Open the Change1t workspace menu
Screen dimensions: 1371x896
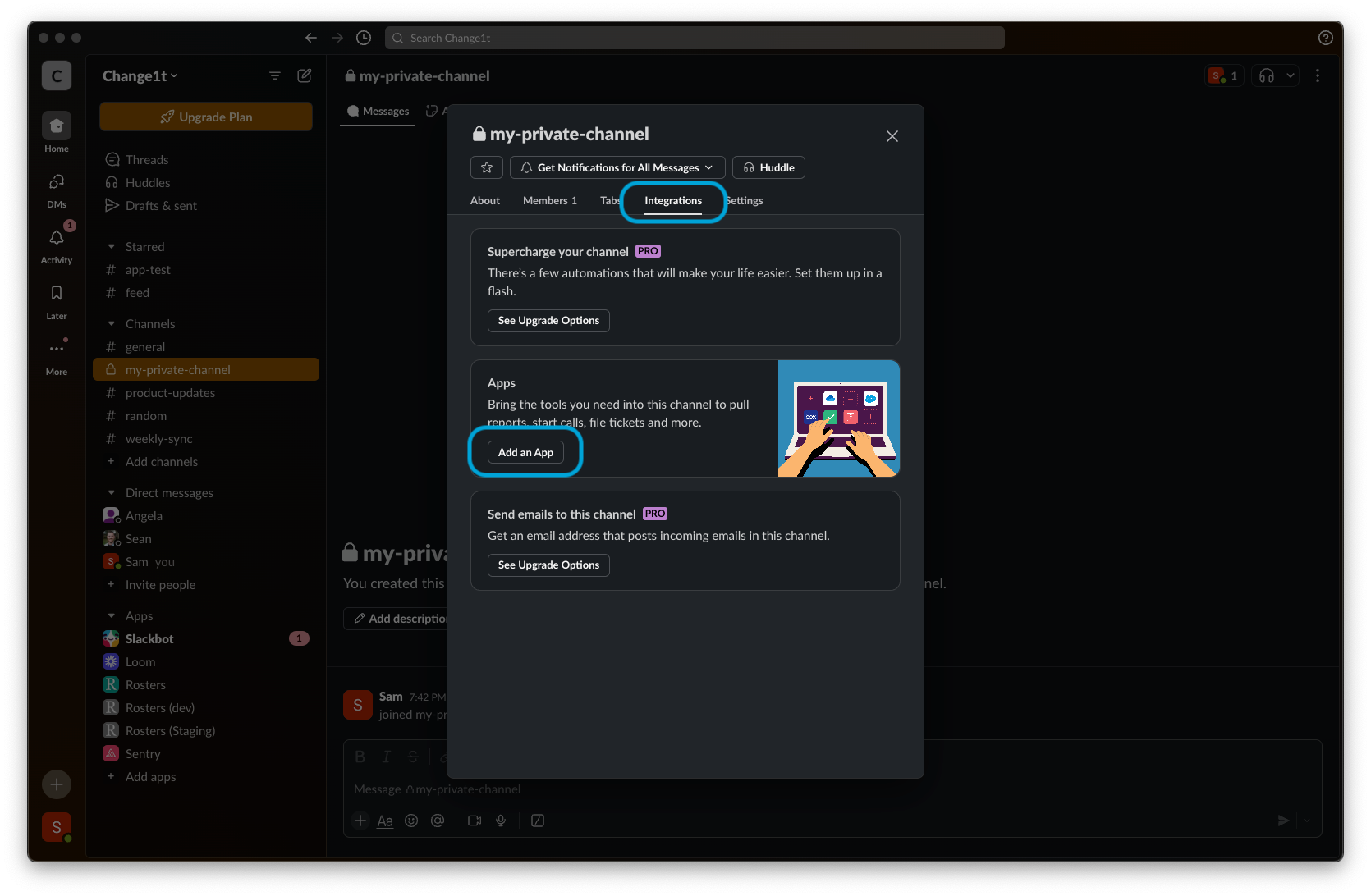click(x=140, y=75)
